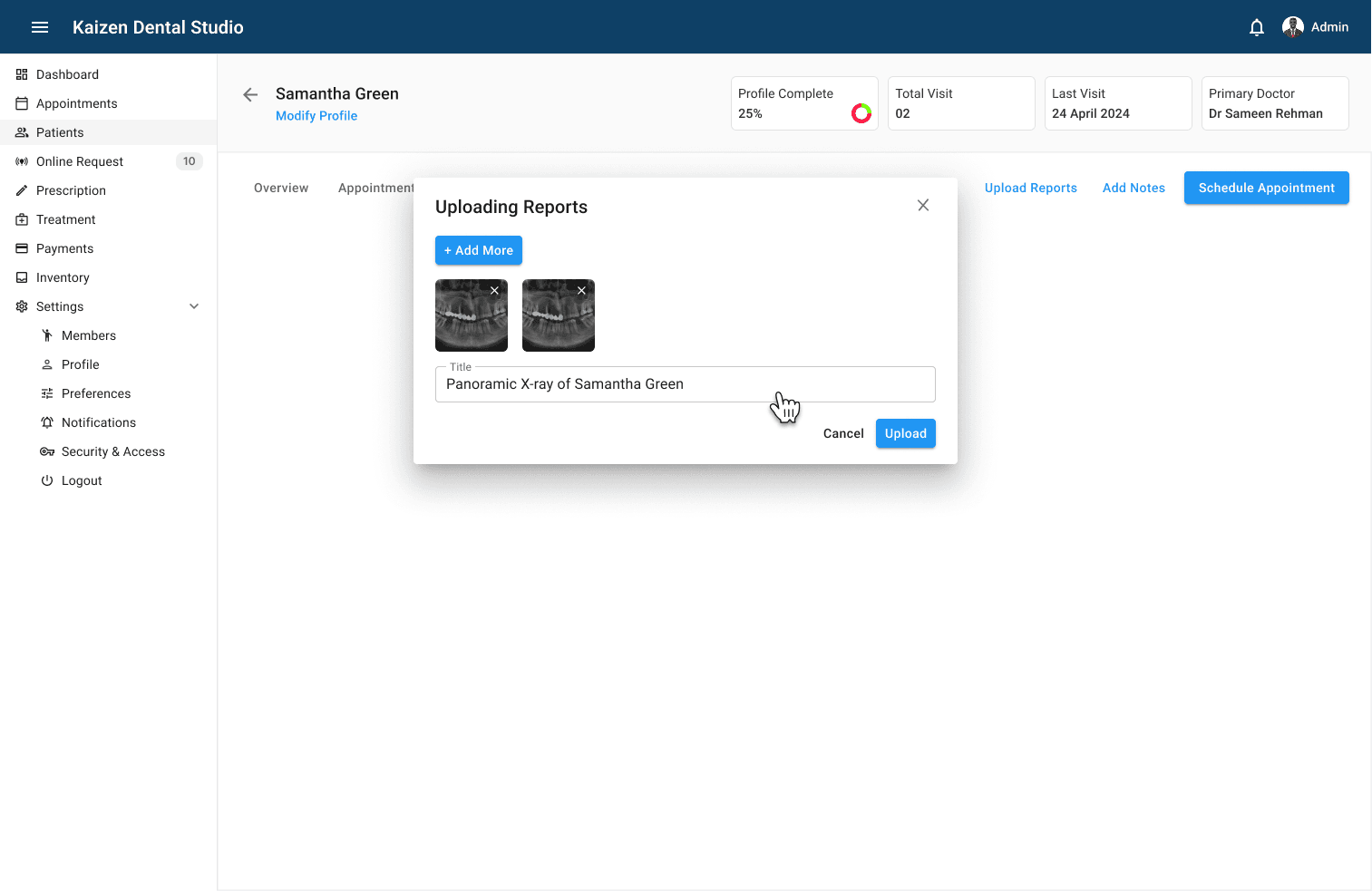Click the + Add More button

(478, 250)
